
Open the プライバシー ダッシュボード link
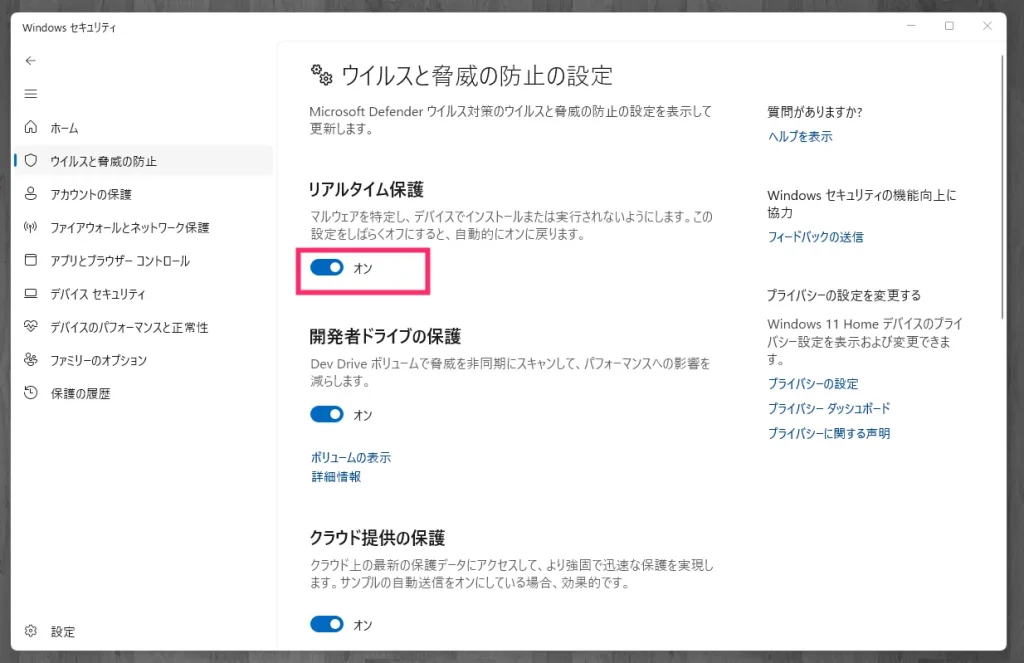[x=829, y=408]
